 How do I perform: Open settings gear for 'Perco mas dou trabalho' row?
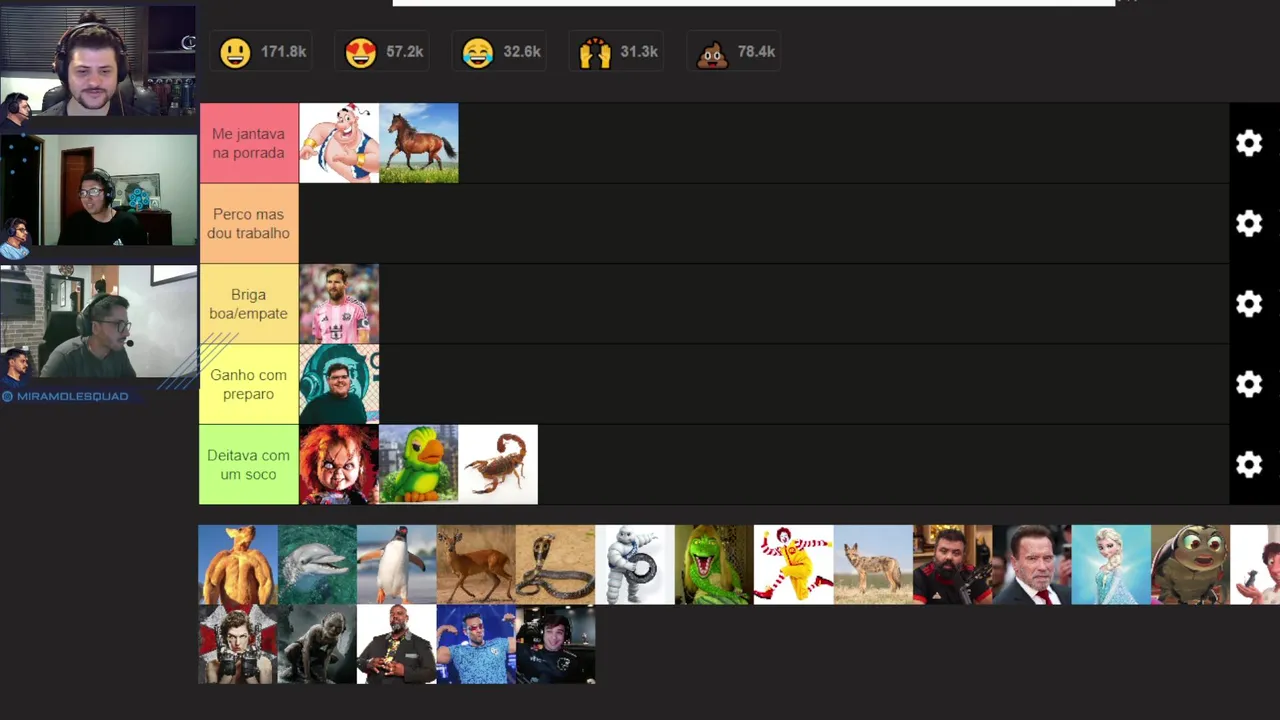click(1249, 223)
